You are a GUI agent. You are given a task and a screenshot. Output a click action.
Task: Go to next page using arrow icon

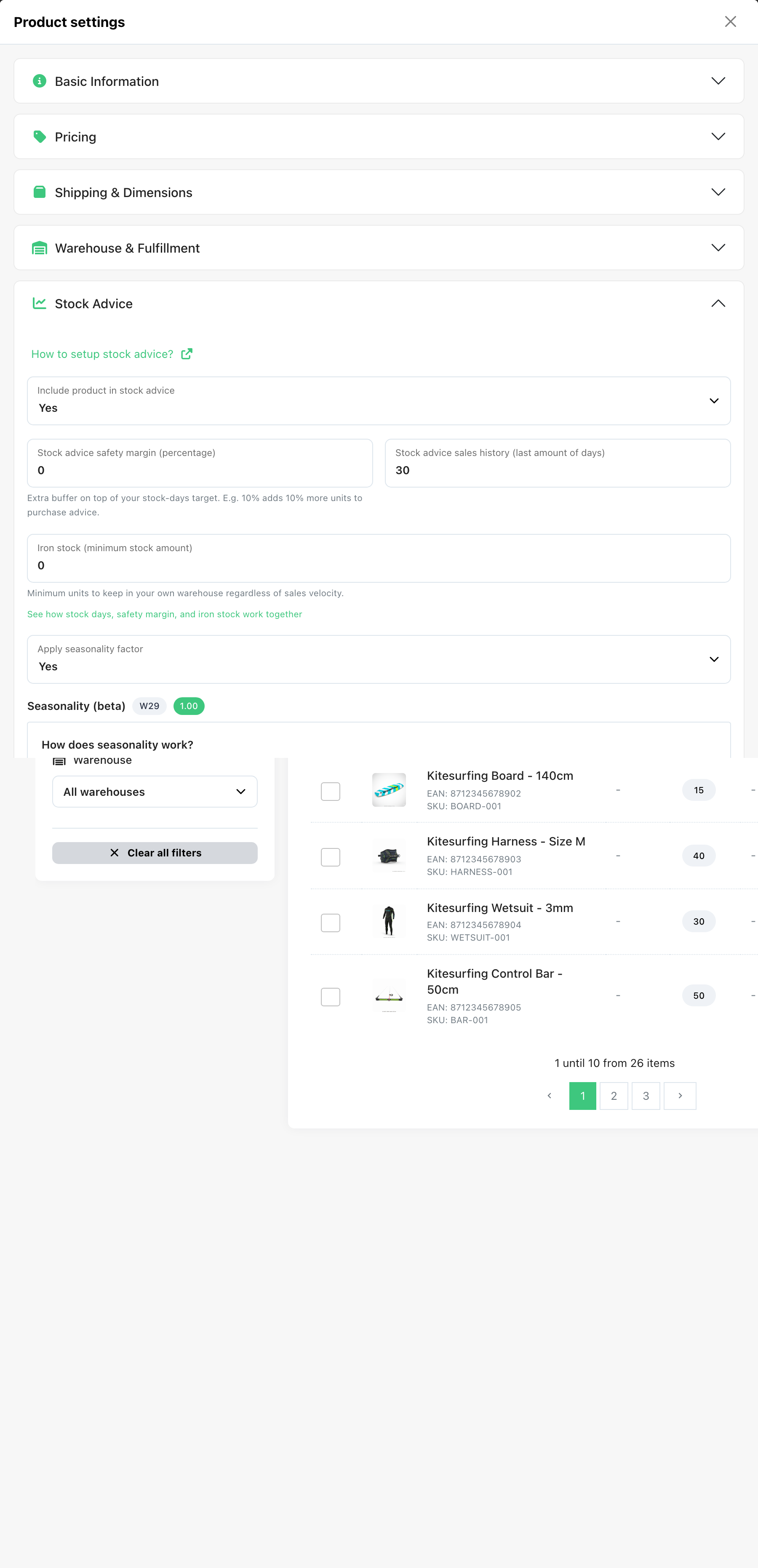680,1096
